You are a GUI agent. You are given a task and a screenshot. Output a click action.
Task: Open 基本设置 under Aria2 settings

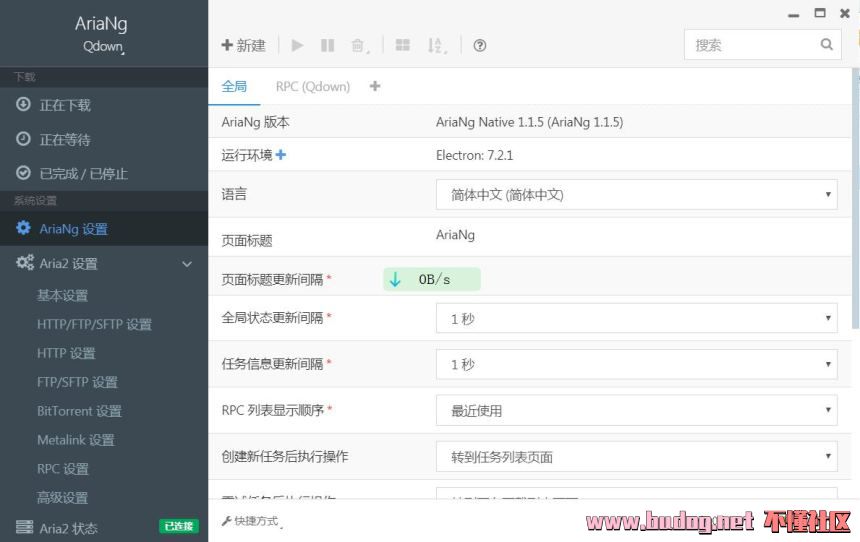point(63,296)
